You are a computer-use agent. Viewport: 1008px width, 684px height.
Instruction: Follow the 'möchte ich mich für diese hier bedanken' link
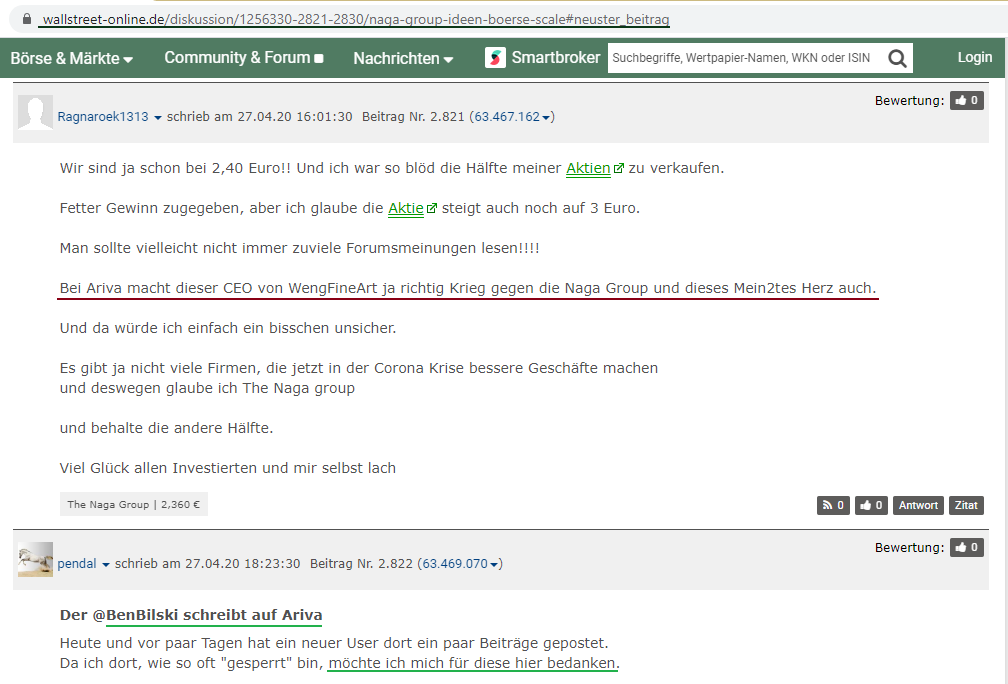[x=473, y=663]
